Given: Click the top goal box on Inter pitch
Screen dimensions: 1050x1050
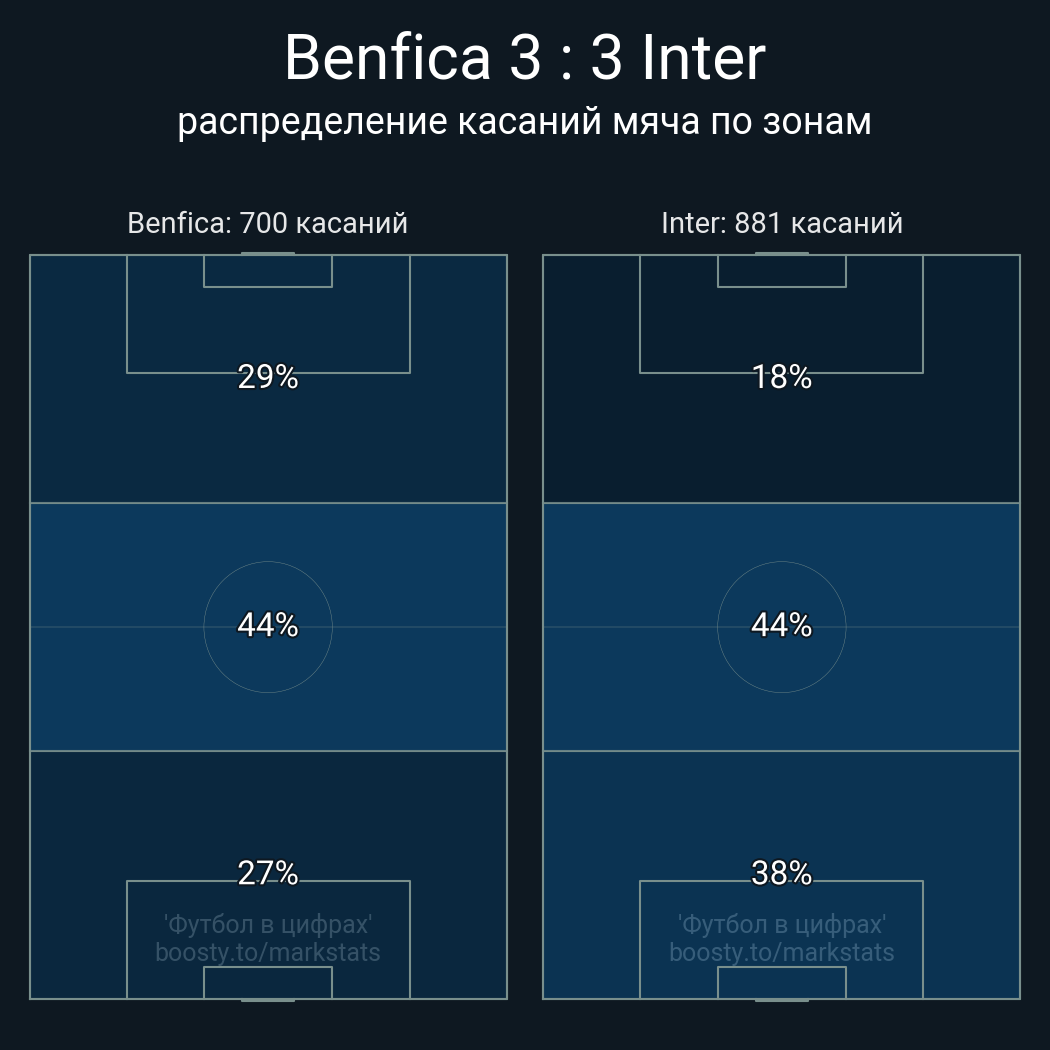Looking at the screenshot, I should [x=781, y=271].
